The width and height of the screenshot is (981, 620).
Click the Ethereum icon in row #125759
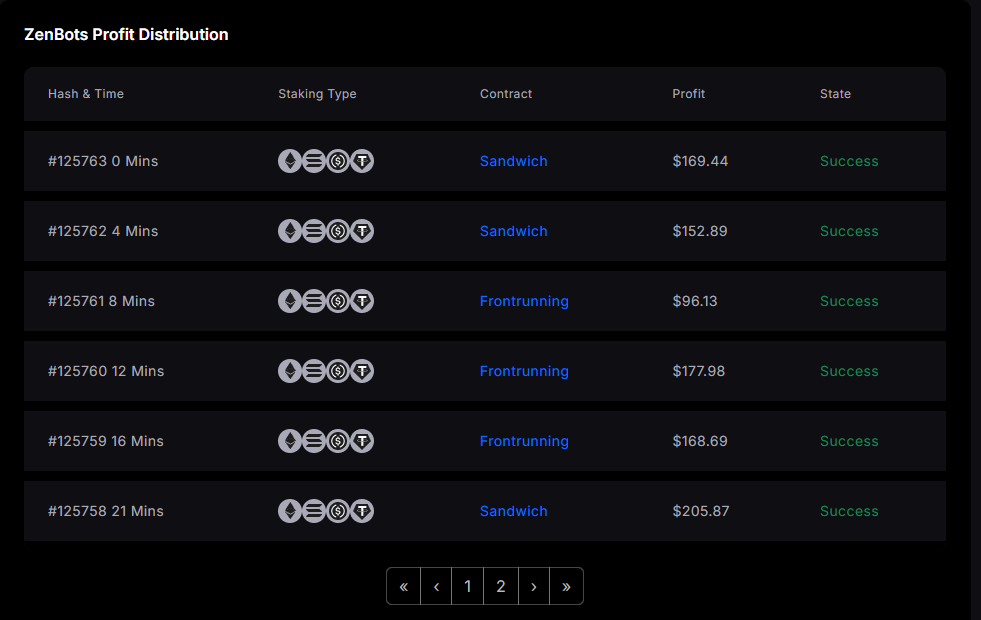(290, 441)
